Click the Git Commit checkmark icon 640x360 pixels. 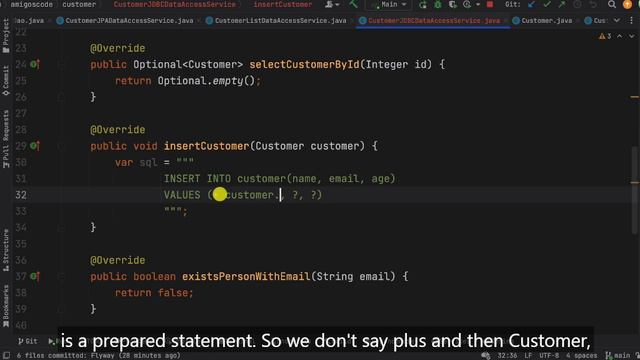pyautogui.click(x=547, y=4)
